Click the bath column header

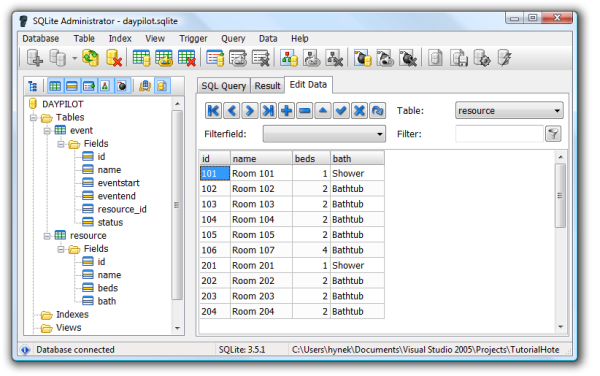click(357, 158)
